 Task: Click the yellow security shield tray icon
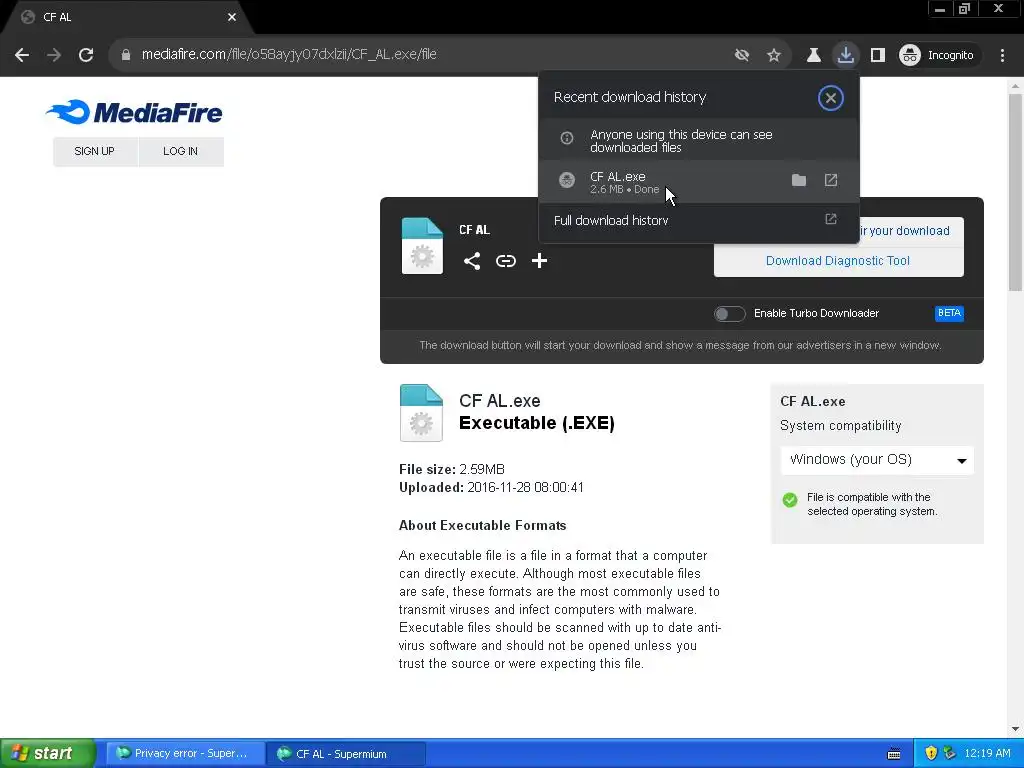[931, 754]
